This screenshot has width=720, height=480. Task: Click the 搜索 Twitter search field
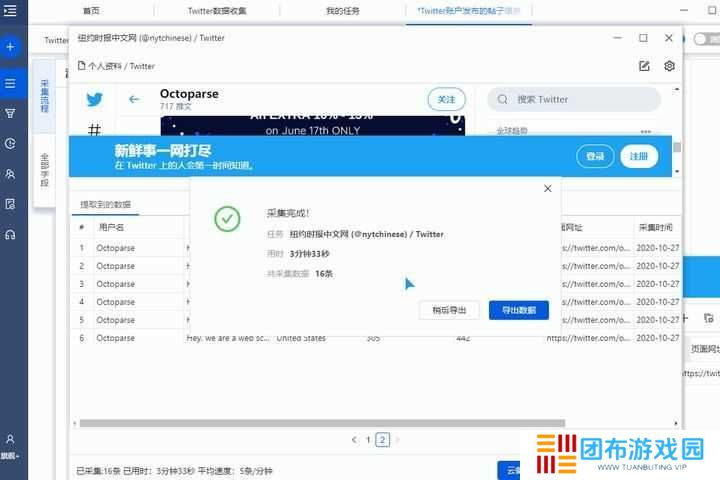(x=574, y=99)
